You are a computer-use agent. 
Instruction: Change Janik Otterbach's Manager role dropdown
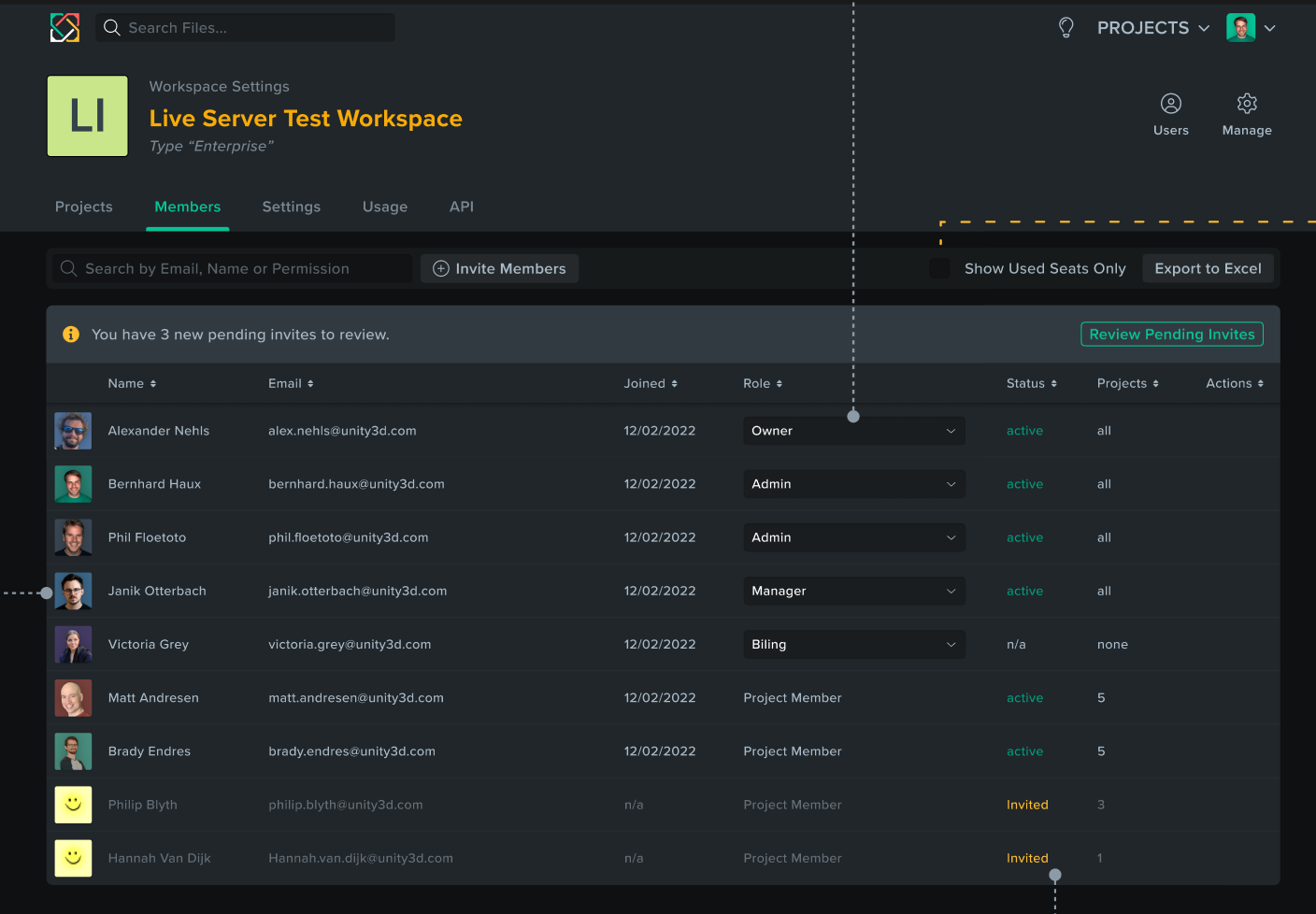coord(853,592)
